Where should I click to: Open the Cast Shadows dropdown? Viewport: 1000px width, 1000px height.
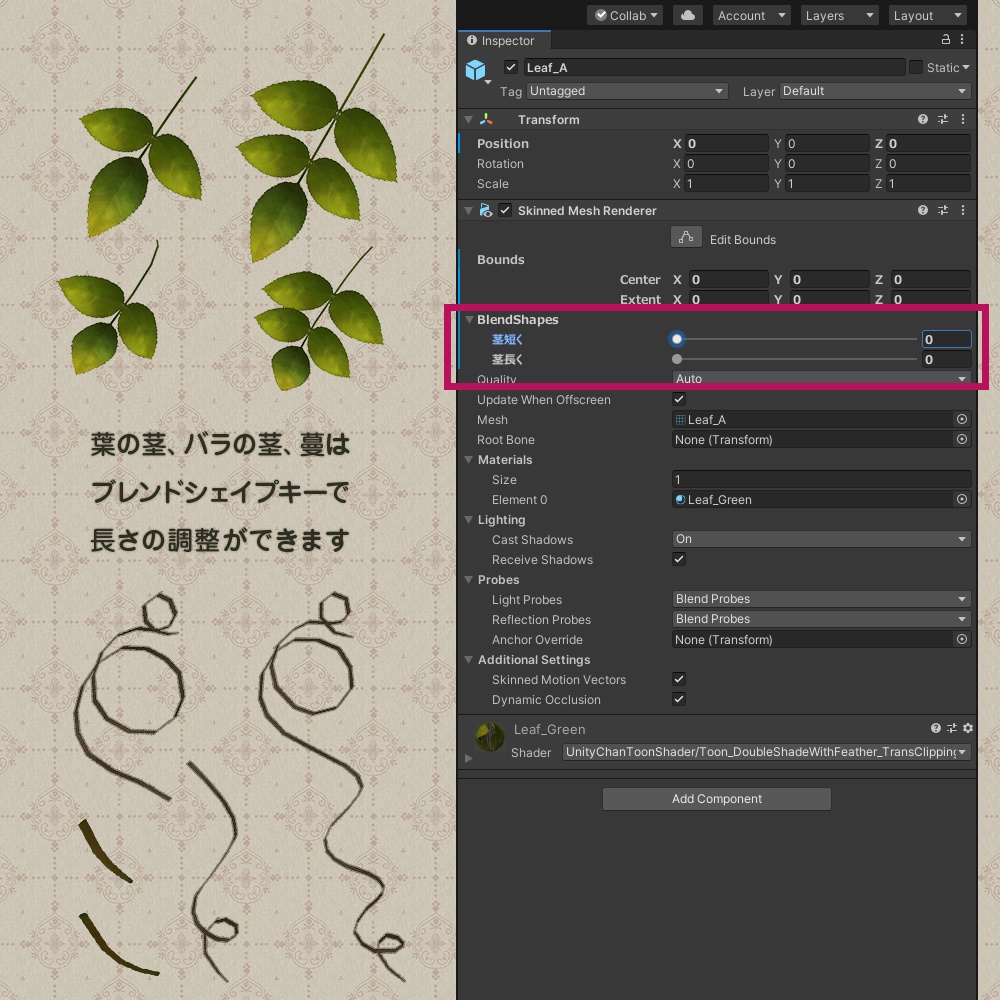coord(821,539)
